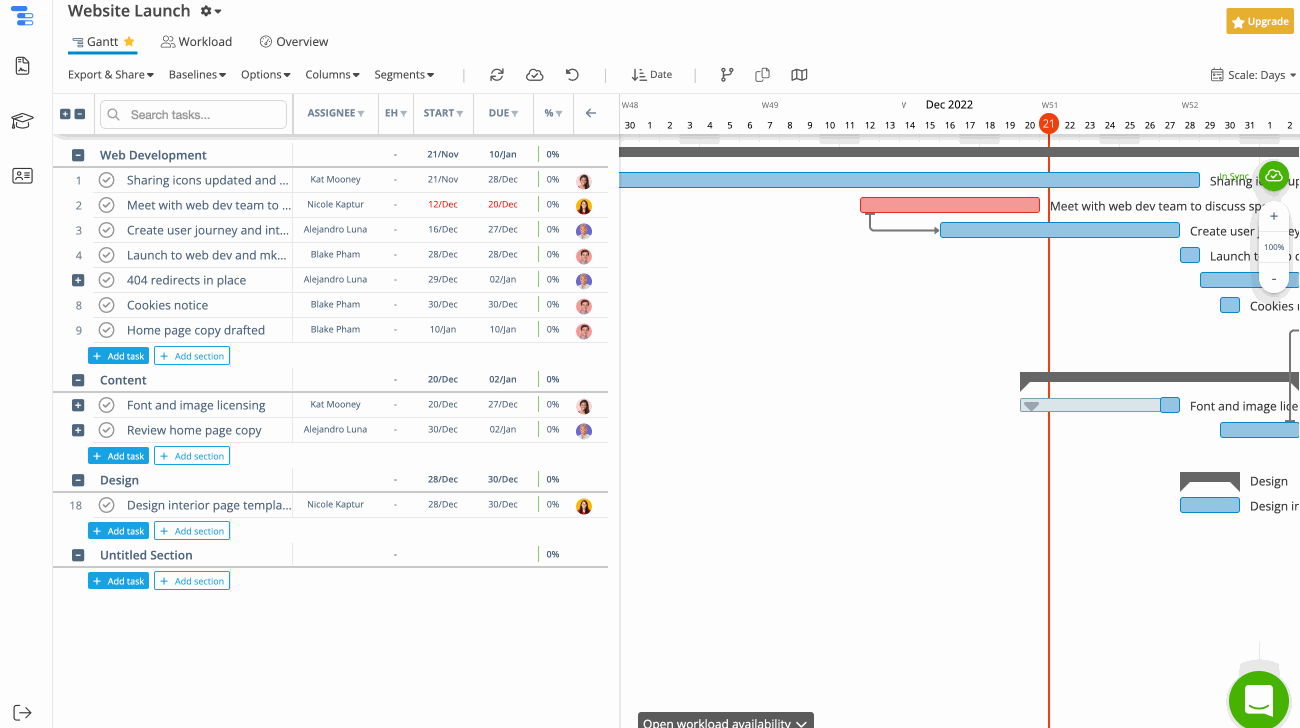Image resolution: width=1300 pixels, height=728 pixels.
Task: Select the sync/refresh icon in the toolbar
Action: pyautogui.click(x=497, y=74)
